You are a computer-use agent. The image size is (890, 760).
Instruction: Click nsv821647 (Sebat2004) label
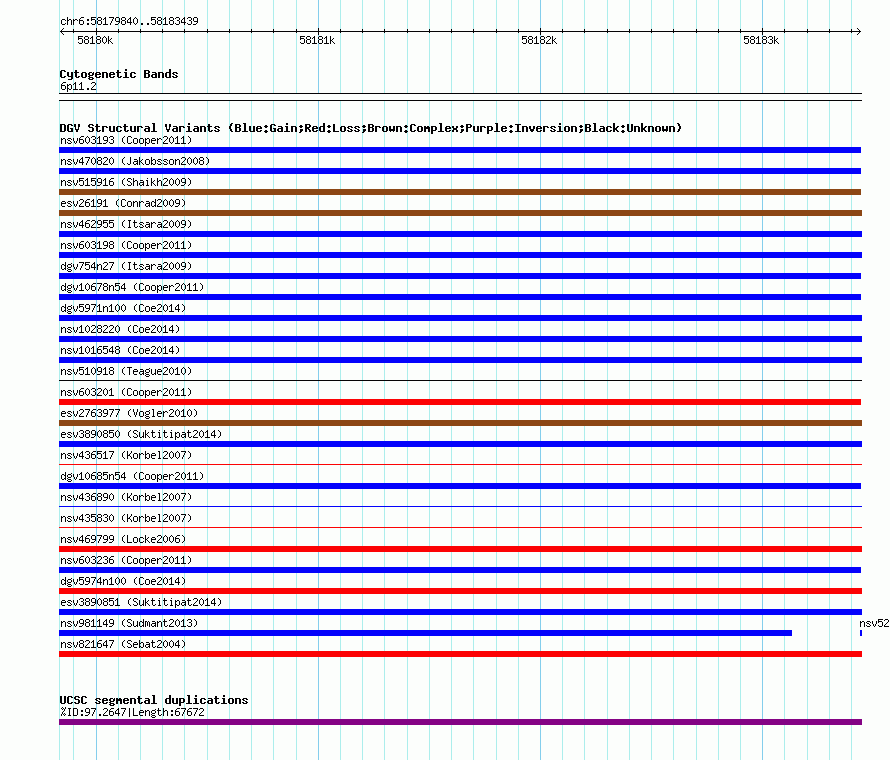click(x=123, y=644)
